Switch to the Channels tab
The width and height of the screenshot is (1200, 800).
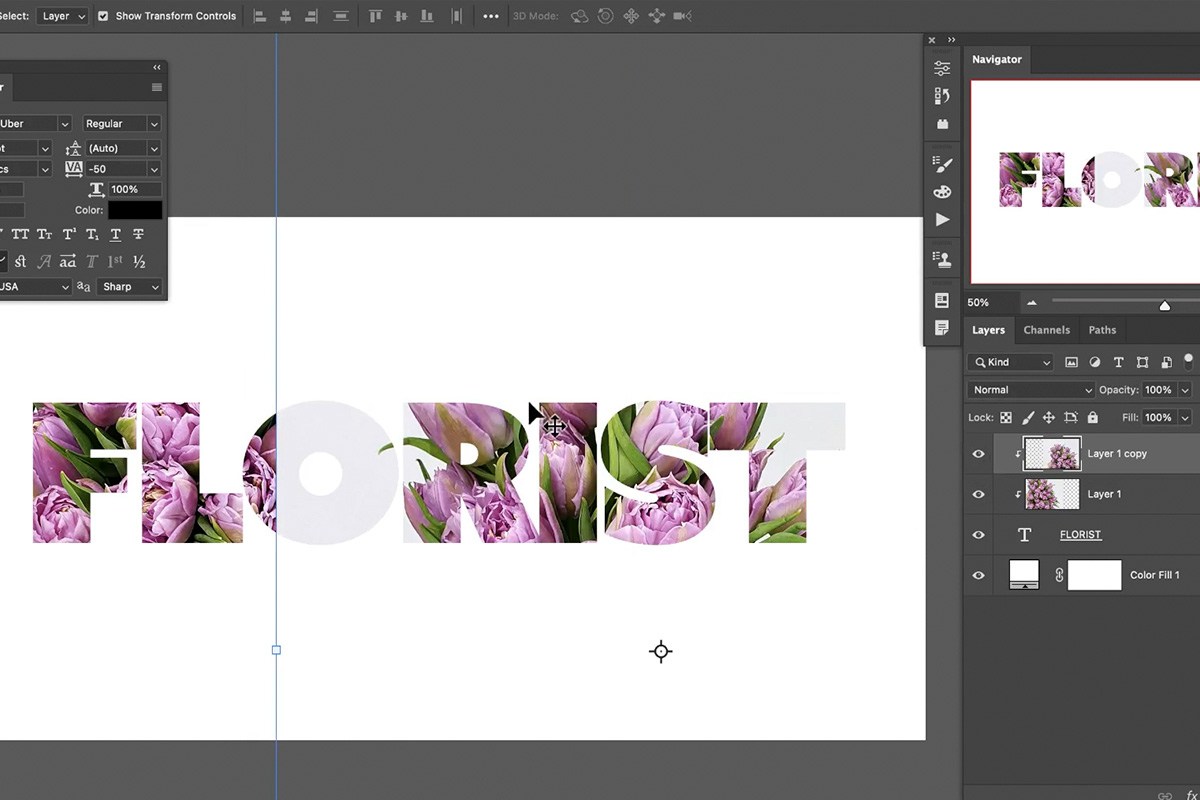coord(1047,330)
